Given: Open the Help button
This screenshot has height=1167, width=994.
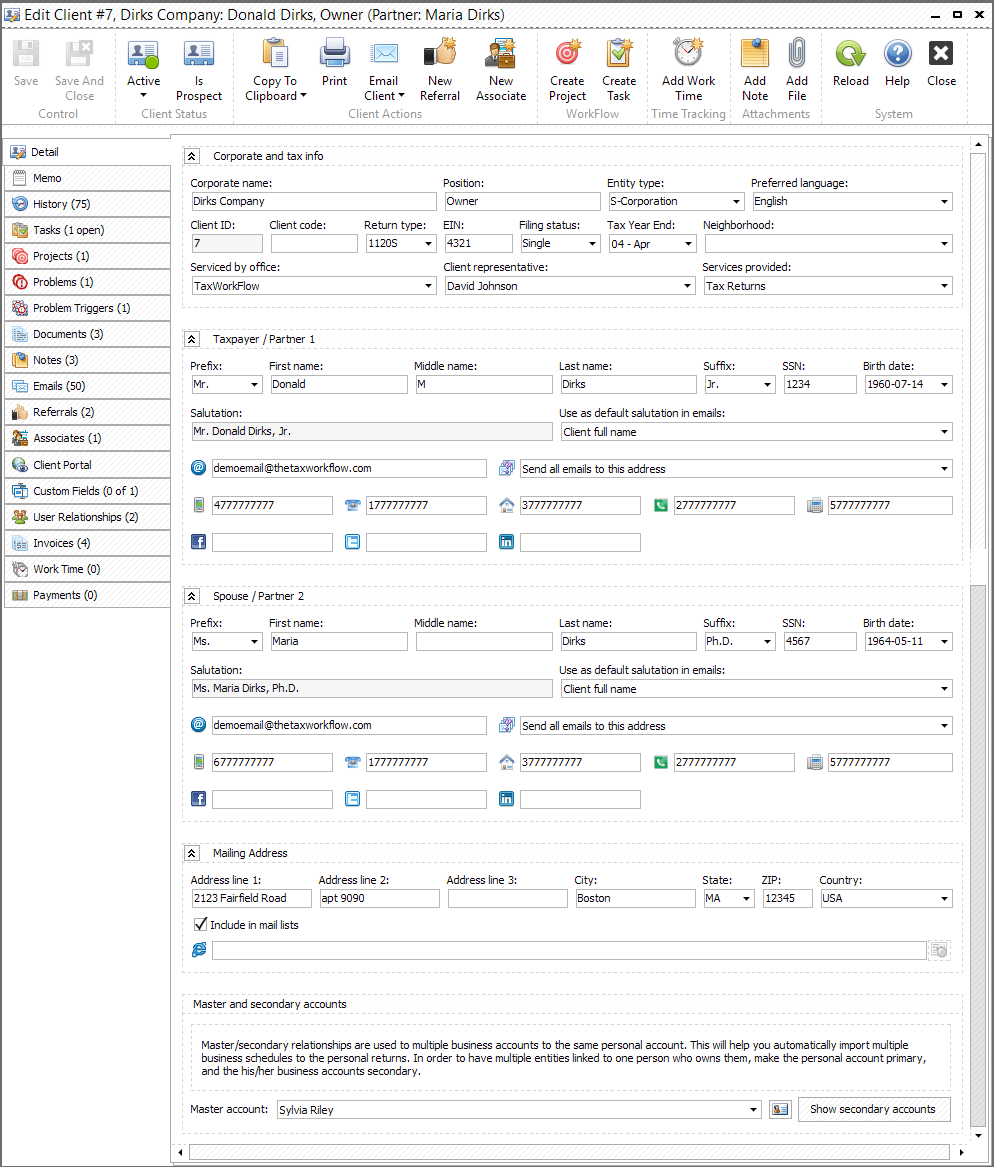Looking at the screenshot, I should 897,66.
